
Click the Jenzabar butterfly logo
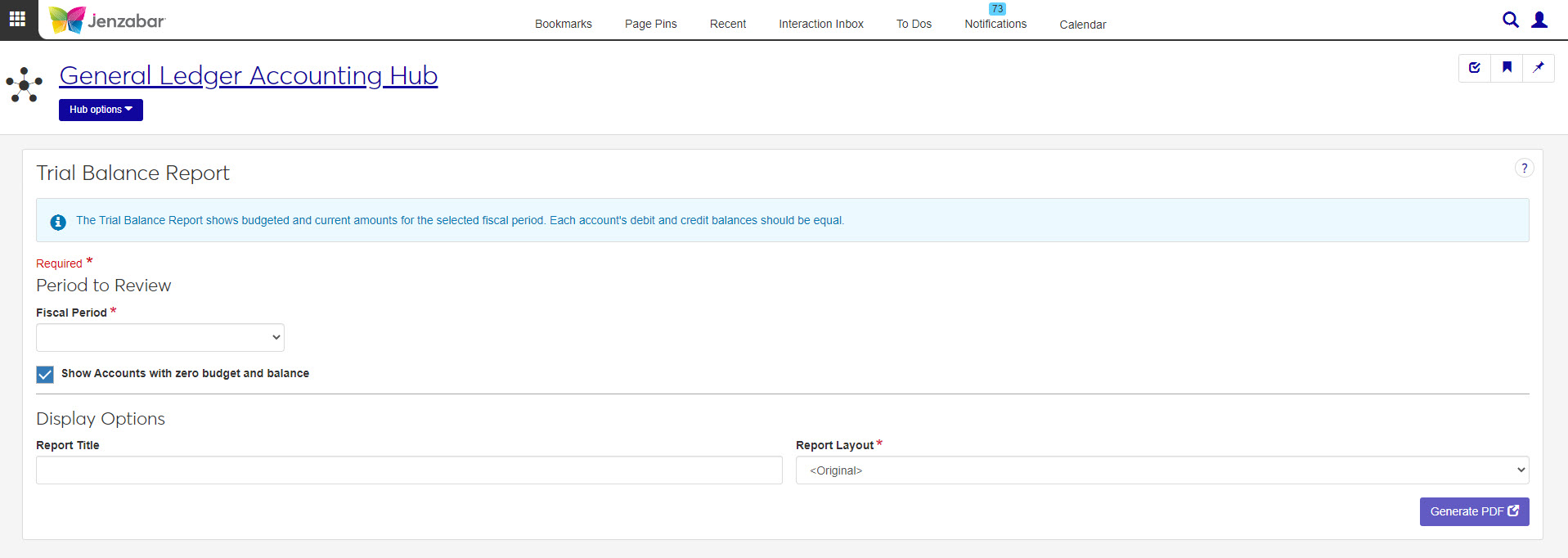(x=67, y=20)
